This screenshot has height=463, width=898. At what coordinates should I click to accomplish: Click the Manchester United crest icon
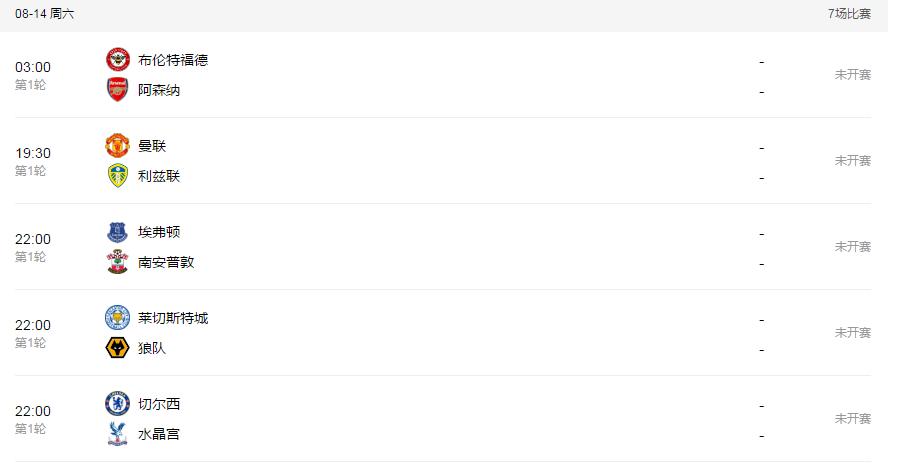[x=118, y=145]
